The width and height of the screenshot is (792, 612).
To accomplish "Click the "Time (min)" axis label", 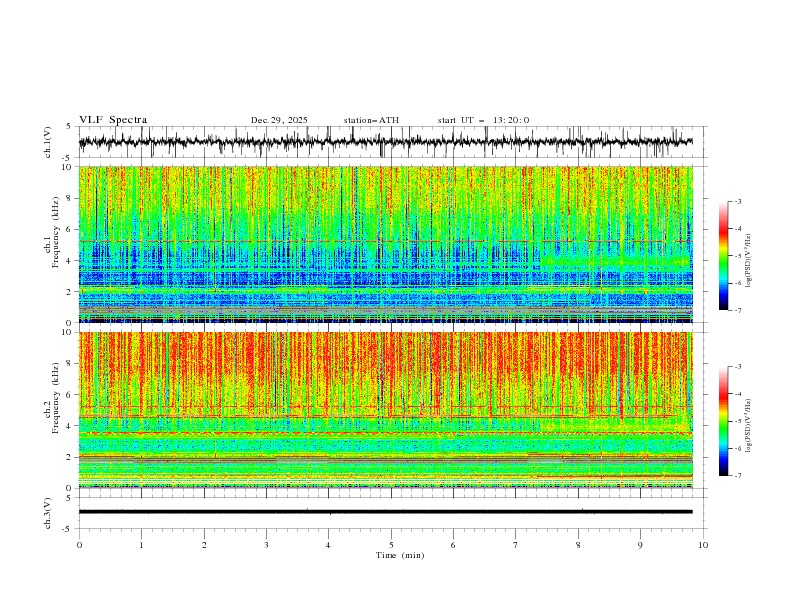I will (400, 555).
